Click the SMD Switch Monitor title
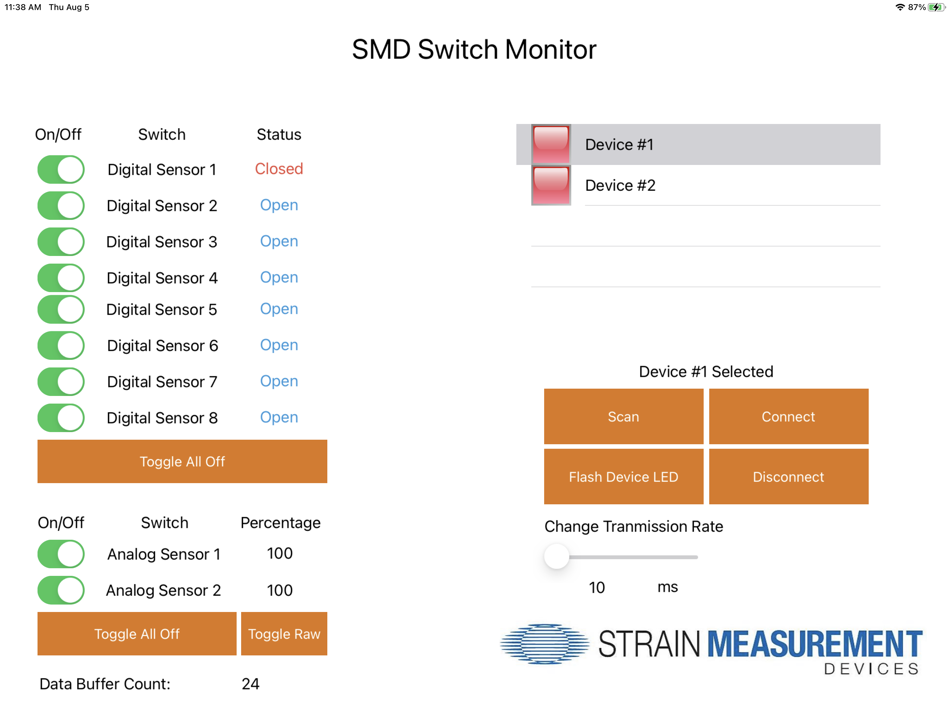 click(x=474, y=49)
